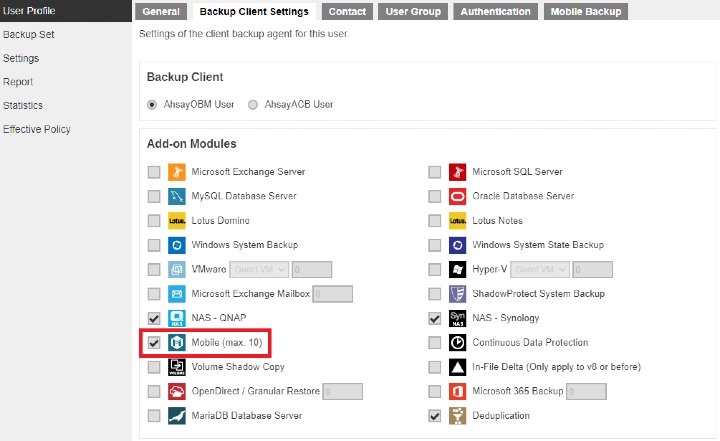Screen dimensions: 720x441
Task: Click the Microsoft Exchange Mailbox quantity field
Action: coord(333,294)
